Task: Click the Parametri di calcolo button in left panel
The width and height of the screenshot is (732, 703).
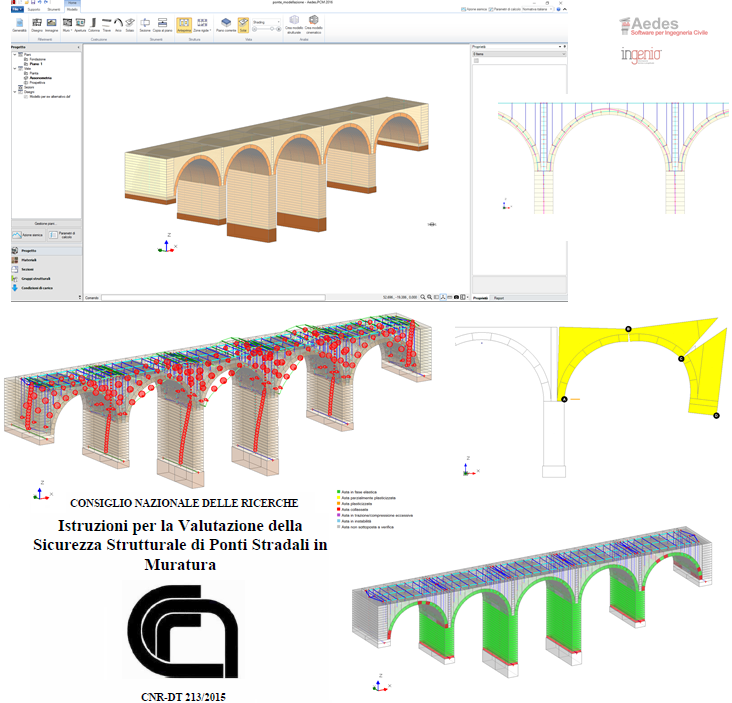Action: [64, 235]
